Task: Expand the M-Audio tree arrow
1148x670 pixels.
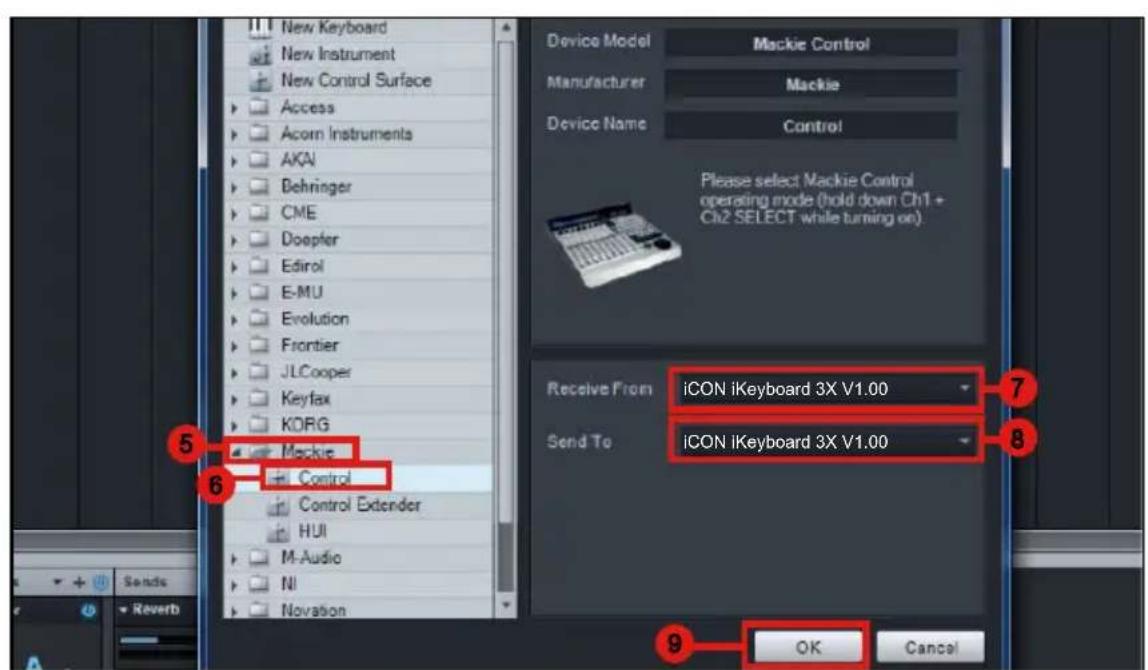Action: (x=234, y=559)
